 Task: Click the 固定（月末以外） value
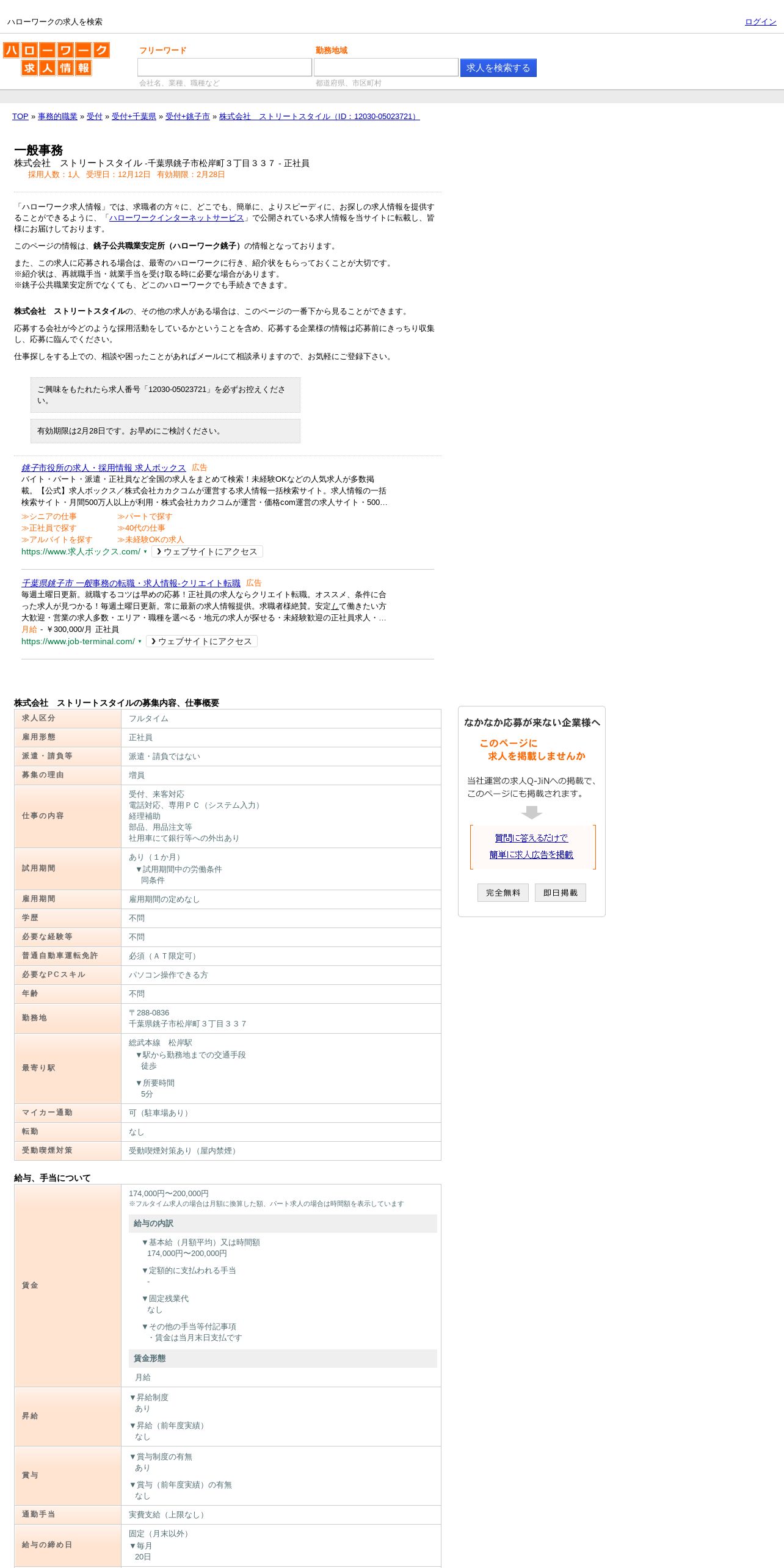pyautogui.click(x=161, y=1534)
